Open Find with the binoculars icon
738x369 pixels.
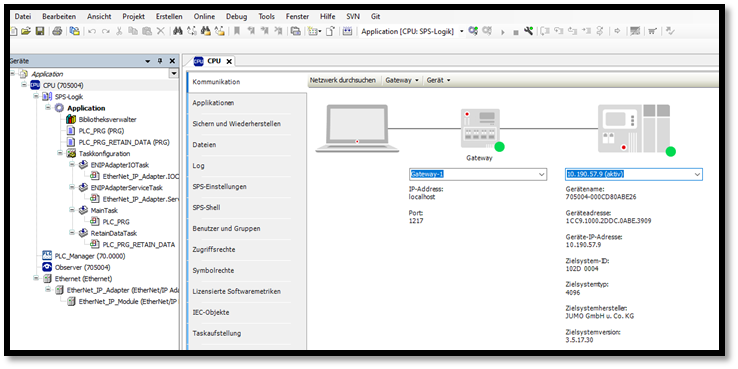point(178,31)
